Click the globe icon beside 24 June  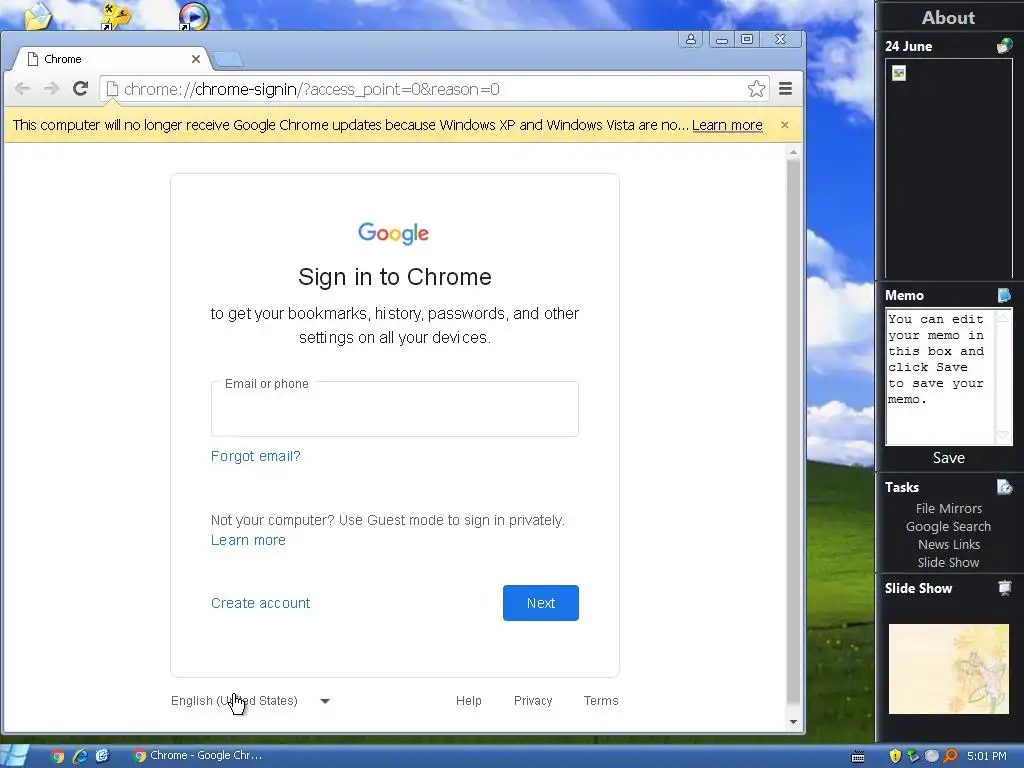tap(1004, 46)
